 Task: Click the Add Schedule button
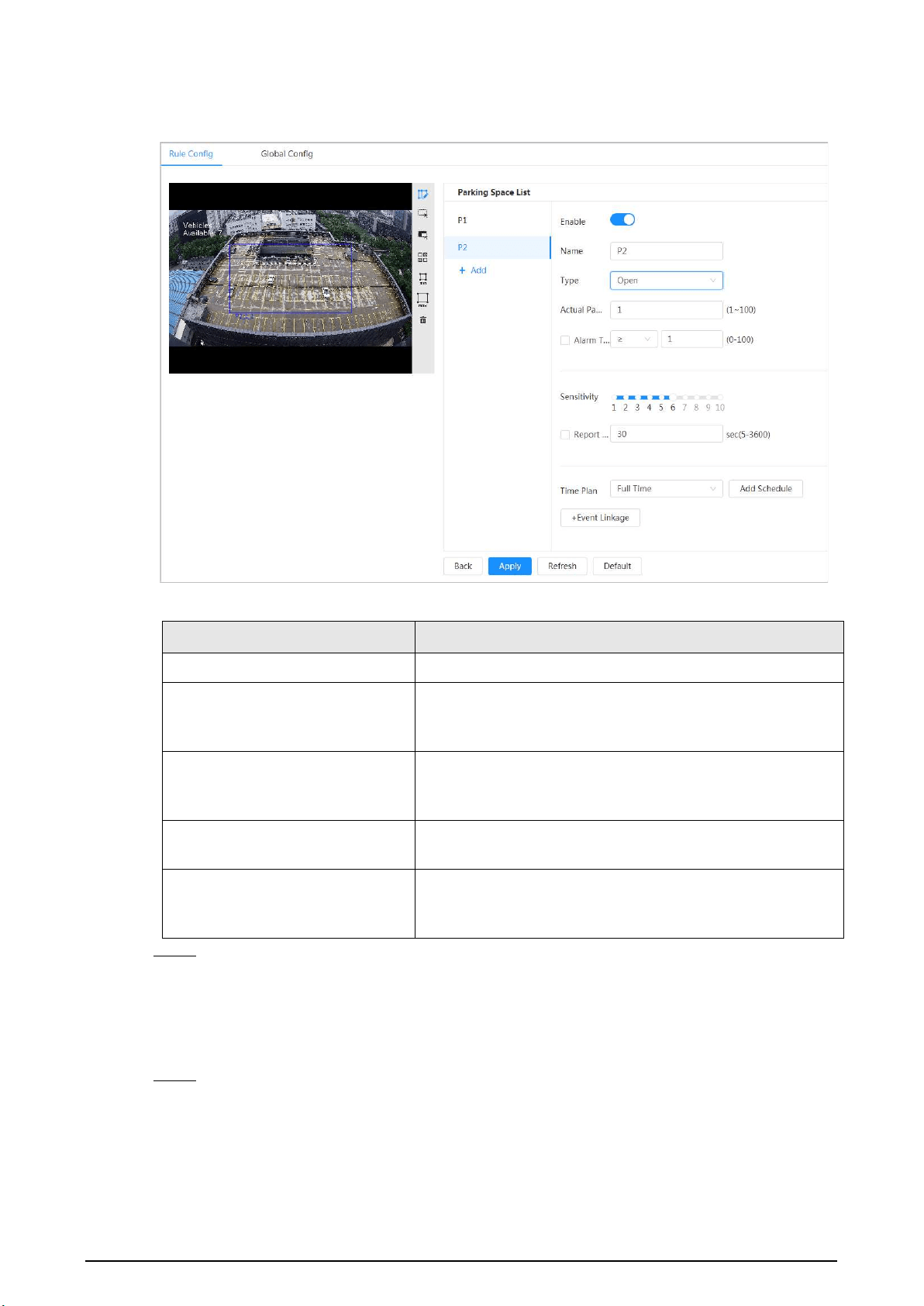(x=766, y=489)
